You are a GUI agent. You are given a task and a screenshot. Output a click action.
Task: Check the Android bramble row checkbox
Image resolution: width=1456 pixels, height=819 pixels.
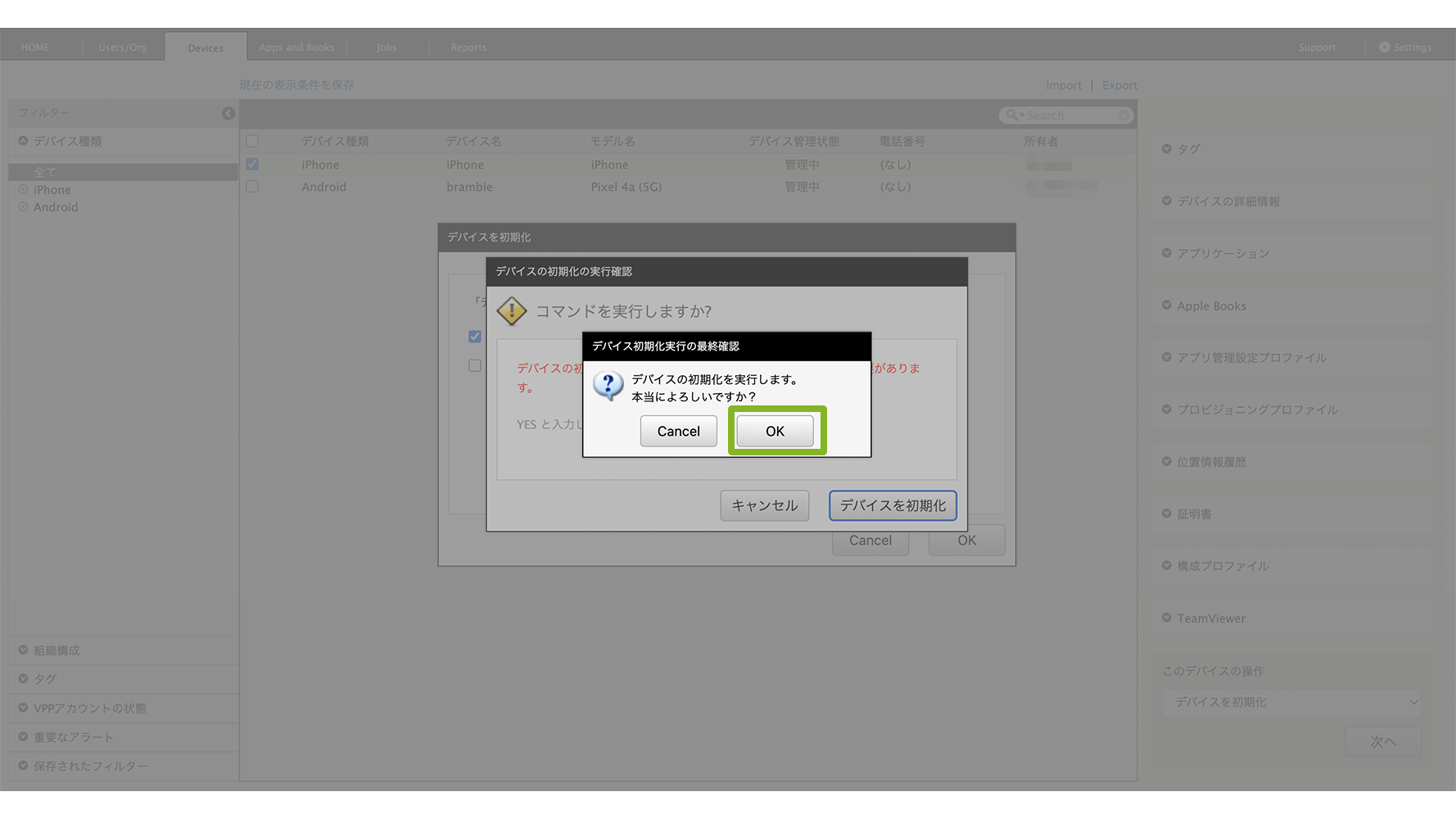[x=252, y=187]
